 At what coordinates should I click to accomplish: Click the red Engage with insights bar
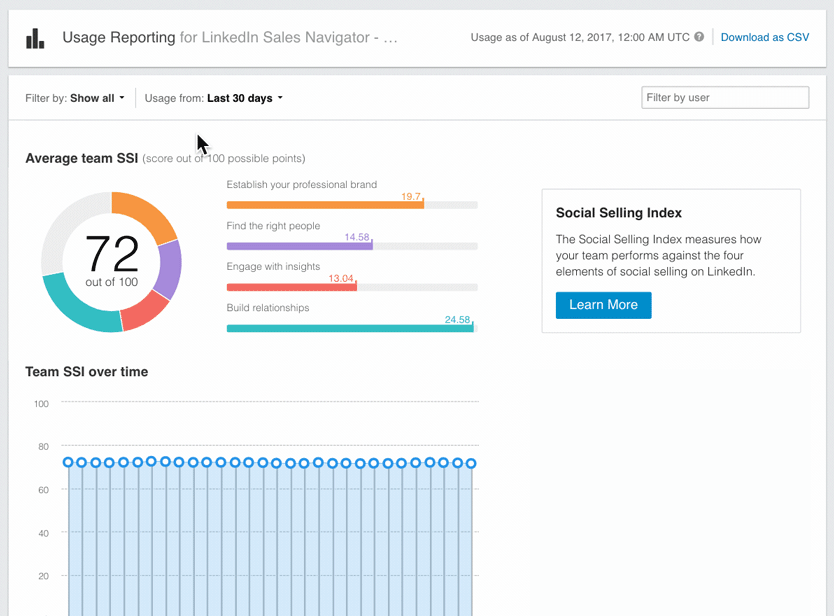point(290,285)
